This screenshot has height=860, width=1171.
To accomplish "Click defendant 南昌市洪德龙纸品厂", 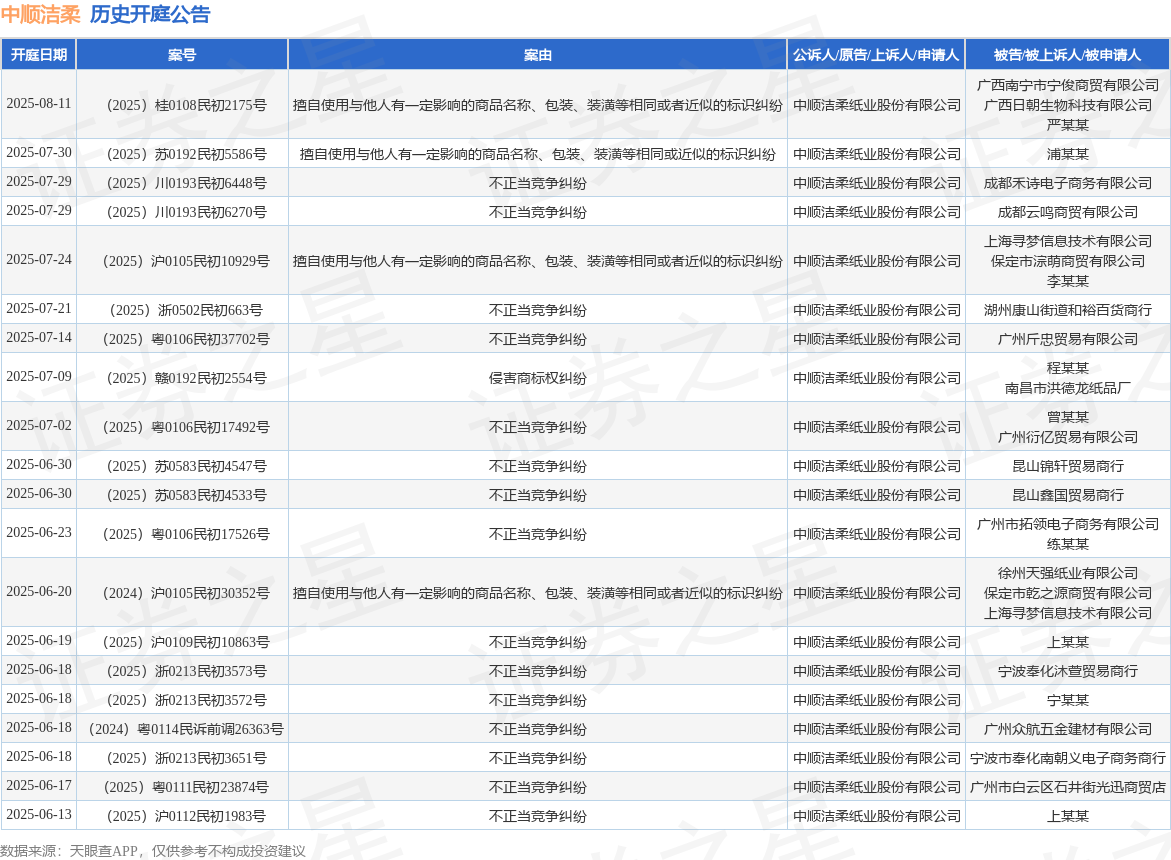I will point(1068,388).
